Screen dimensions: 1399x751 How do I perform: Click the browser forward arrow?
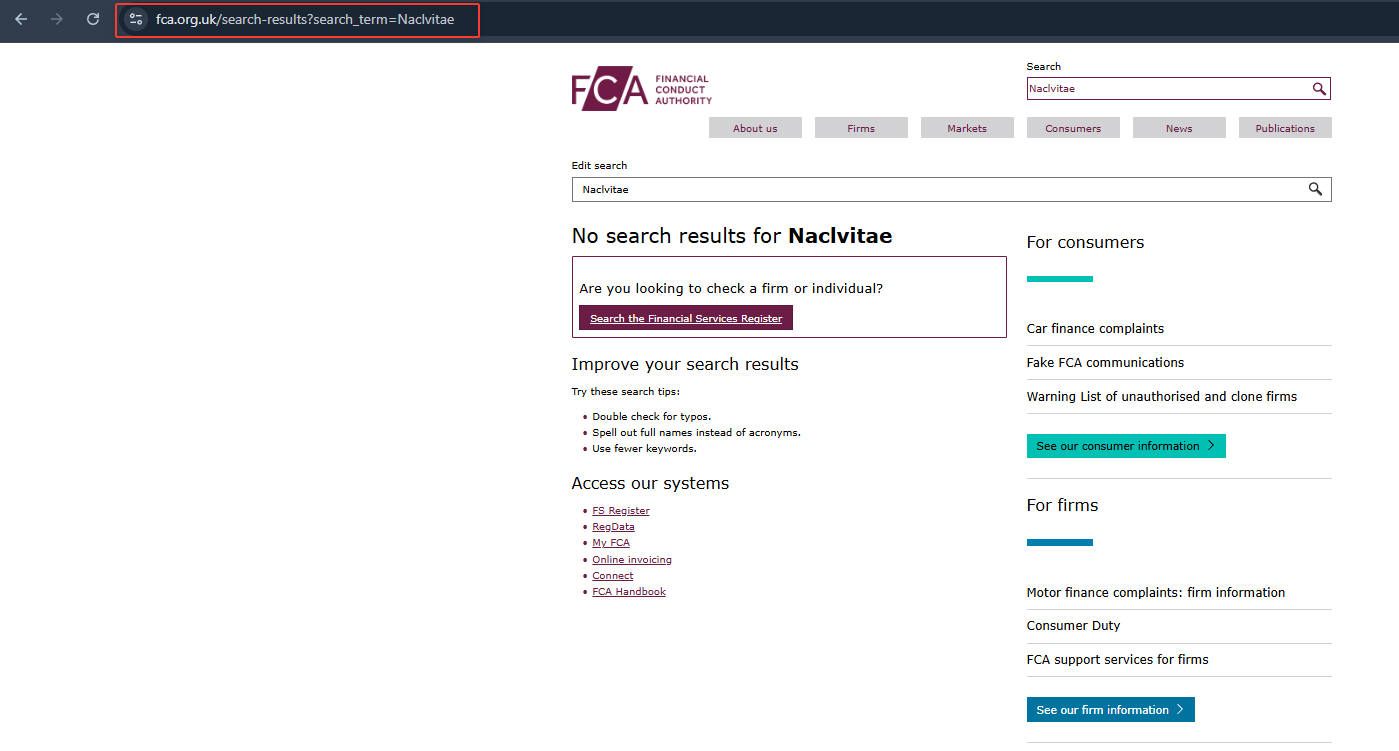(x=57, y=19)
